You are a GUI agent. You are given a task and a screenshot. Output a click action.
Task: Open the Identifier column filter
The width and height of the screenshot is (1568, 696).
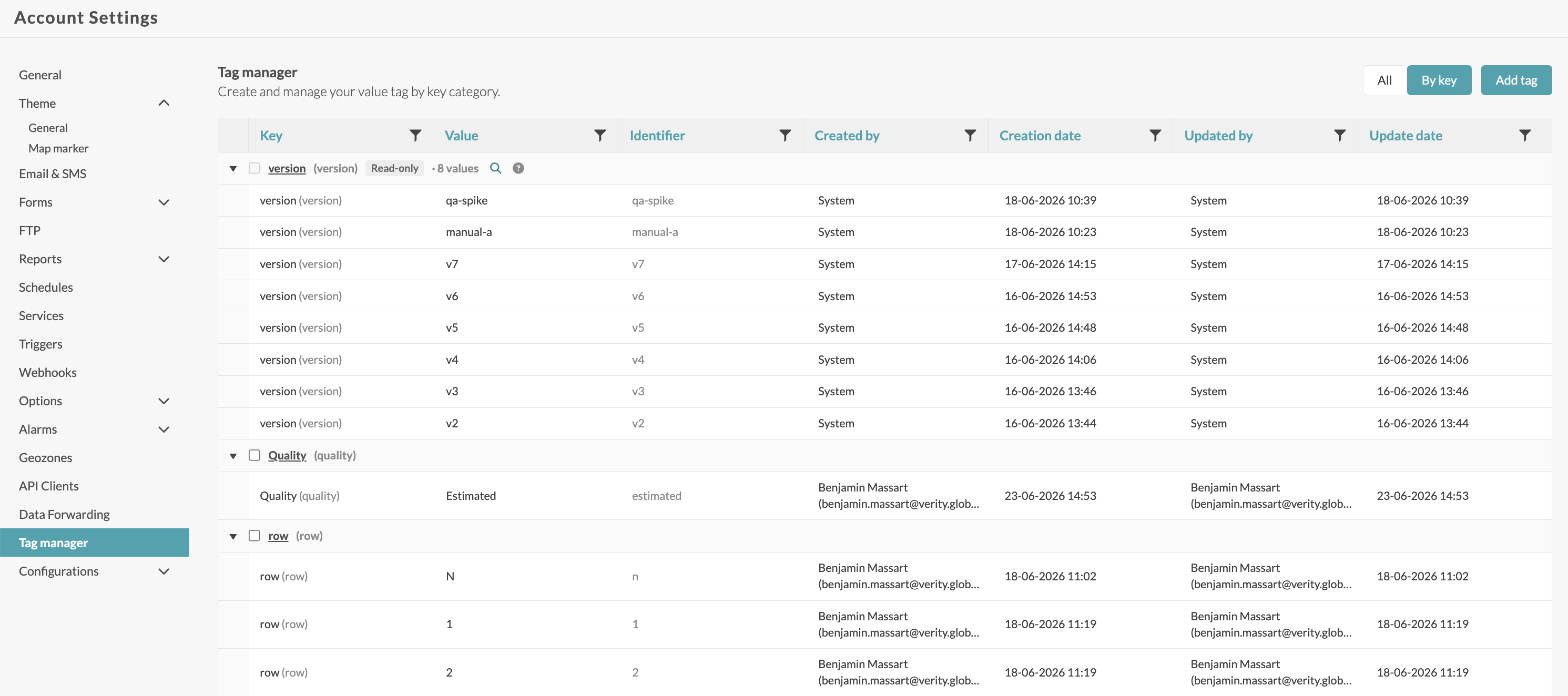click(x=785, y=135)
